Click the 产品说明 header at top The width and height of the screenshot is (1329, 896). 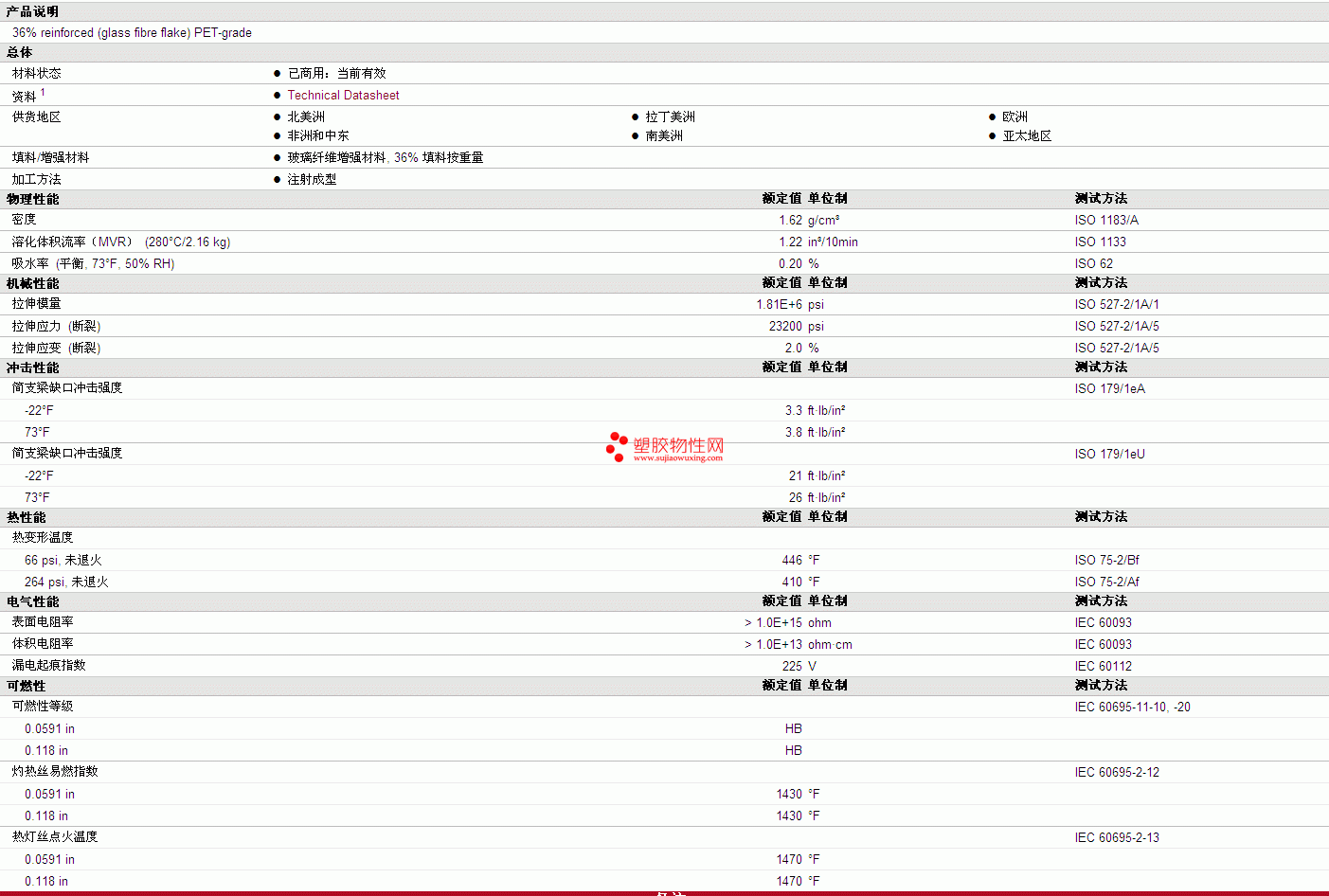coord(33,11)
